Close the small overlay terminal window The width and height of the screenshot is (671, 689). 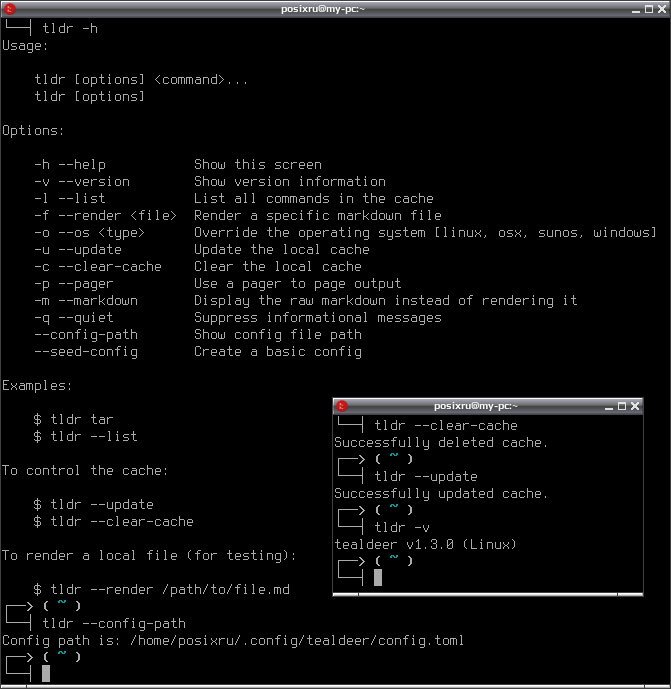pos(635,406)
